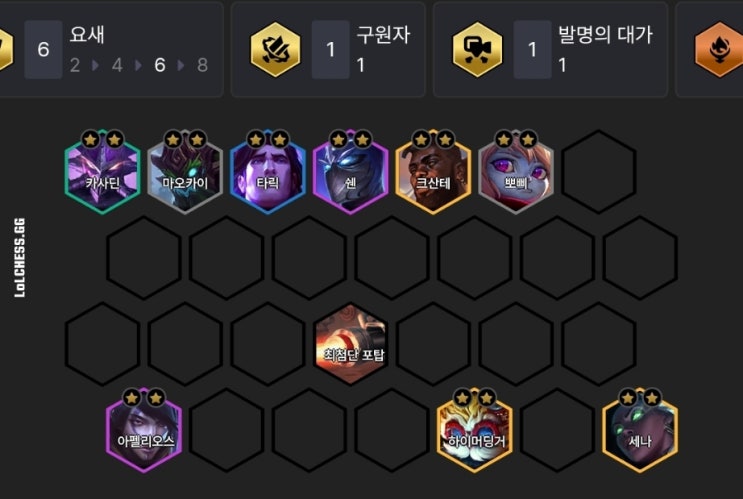Select the empty hexagon right of 아펠리오스
The width and height of the screenshot is (743, 499).
[x=227, y=430]
